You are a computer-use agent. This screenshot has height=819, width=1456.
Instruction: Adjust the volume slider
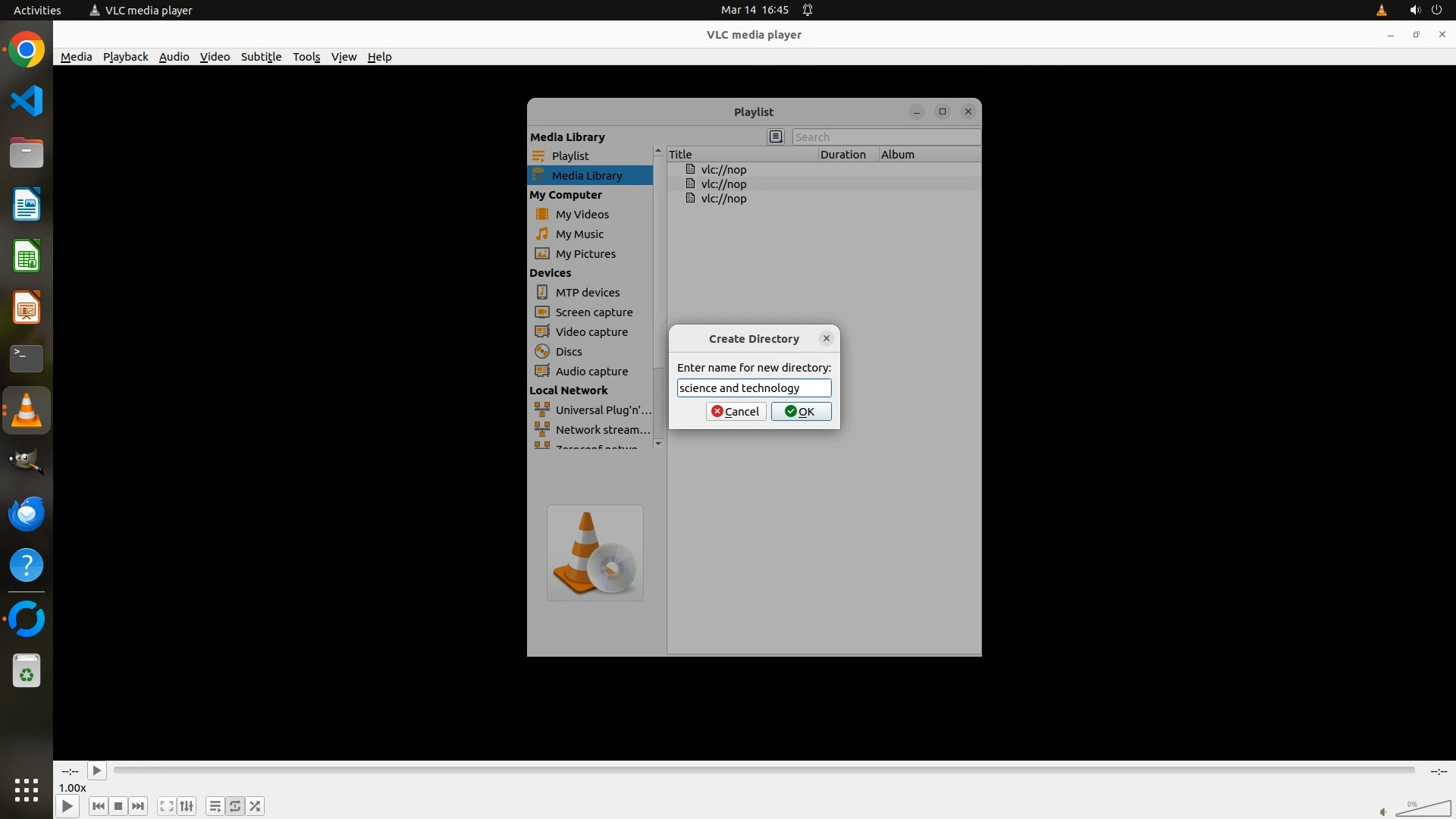(1423, 808)
